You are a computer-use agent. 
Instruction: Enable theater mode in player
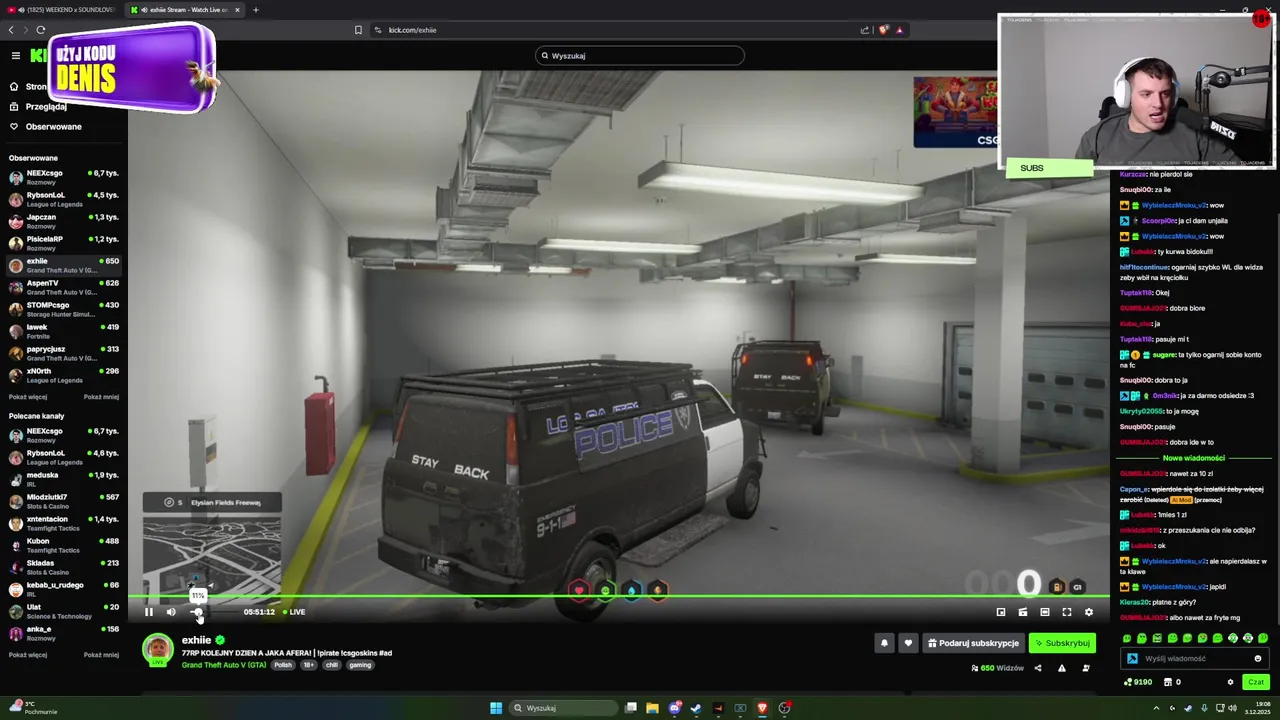pos(1045,612)
